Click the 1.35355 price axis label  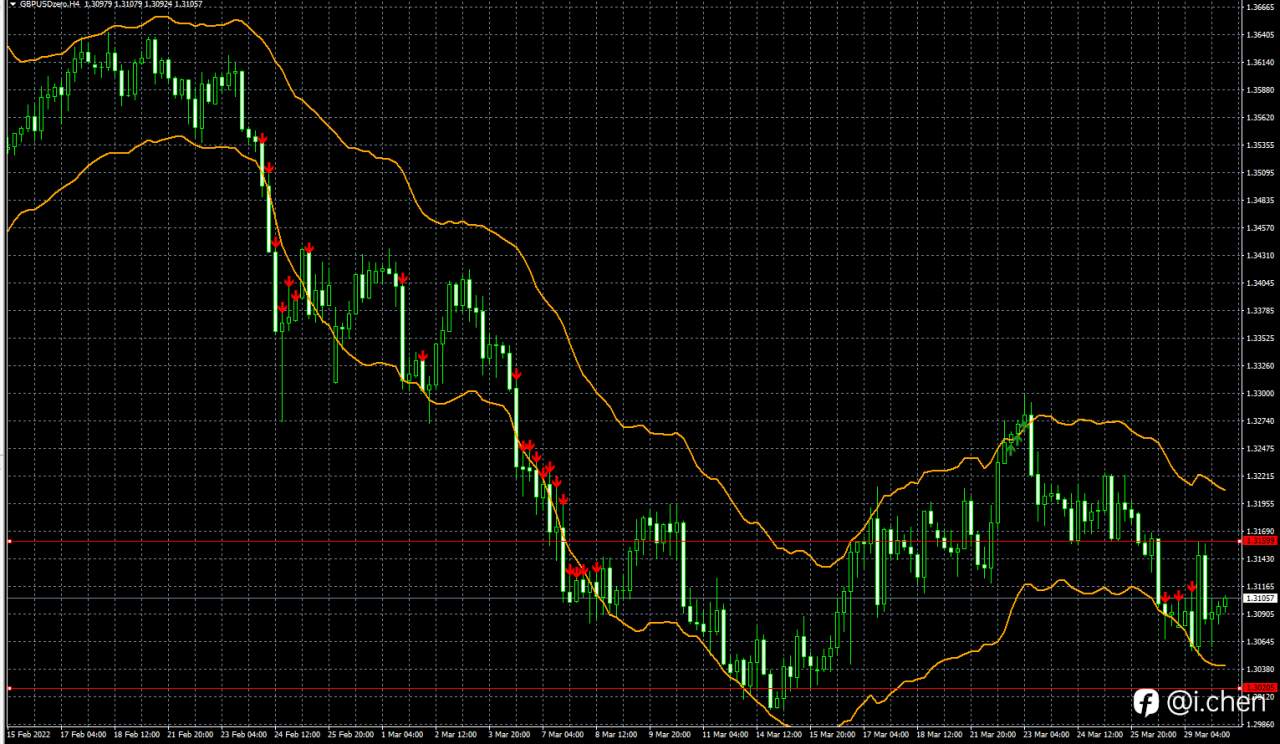click(1260, 145)
